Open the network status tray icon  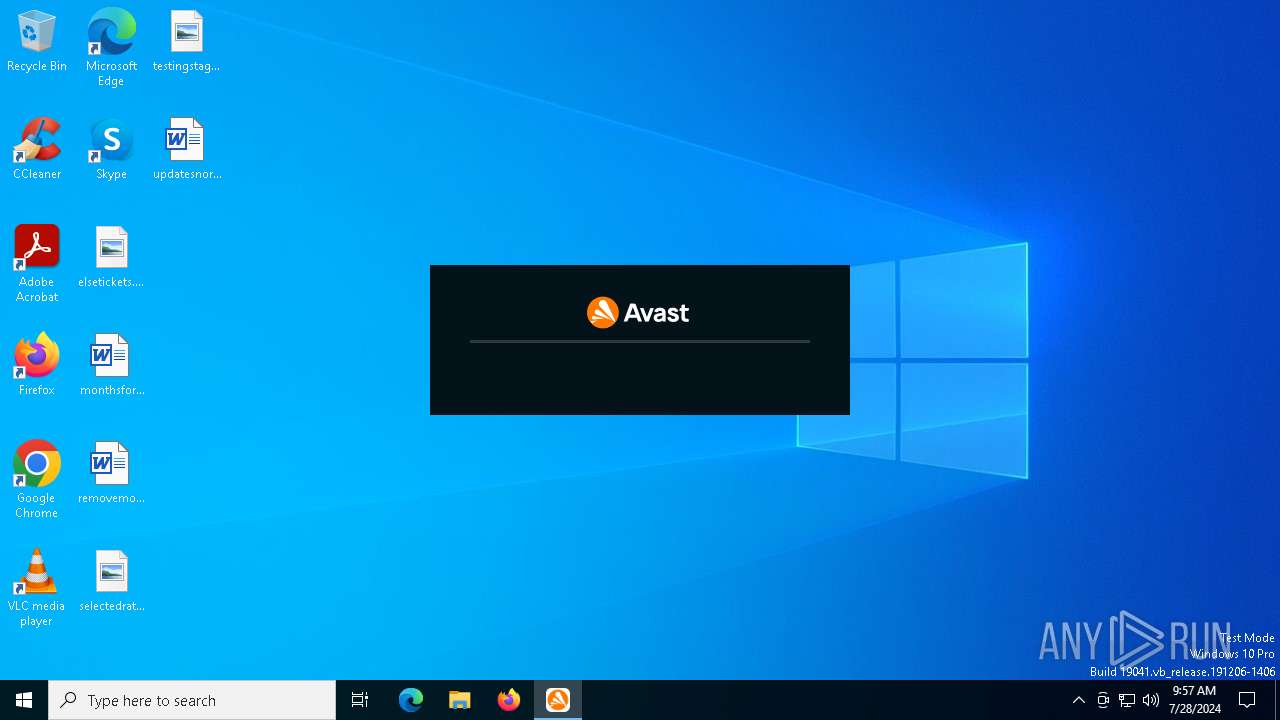click(x=1127, y=700)
